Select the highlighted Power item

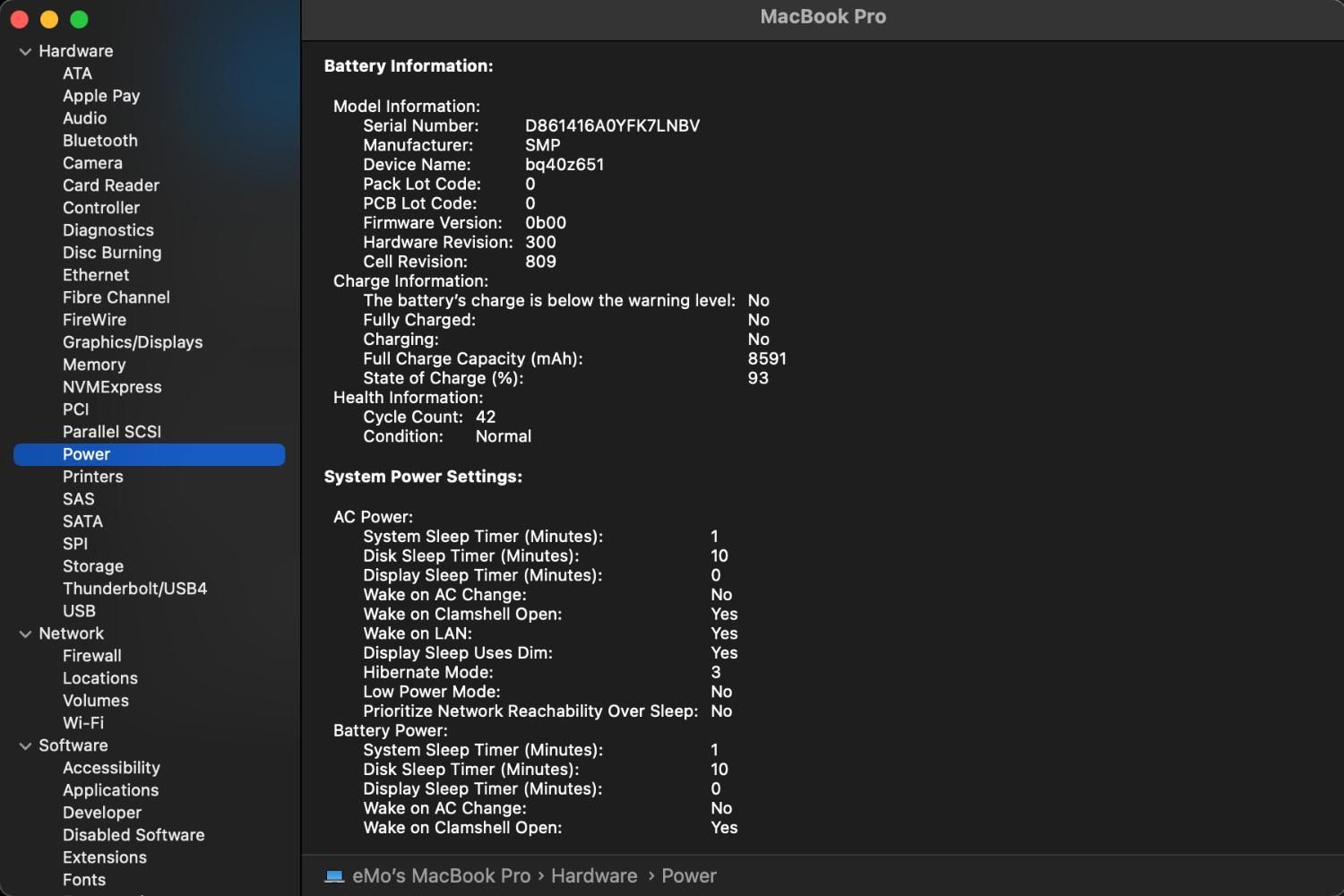coord(149,454)
